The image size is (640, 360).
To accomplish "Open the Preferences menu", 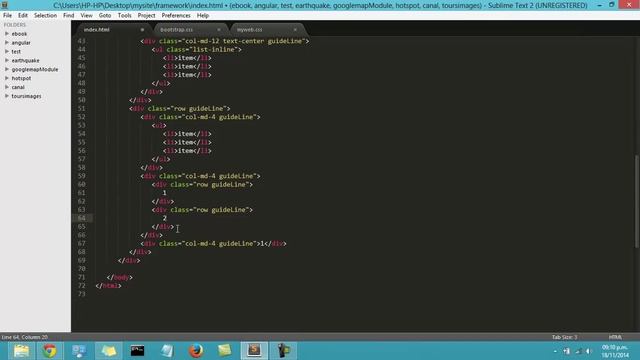I will click(x=176, y=16).
